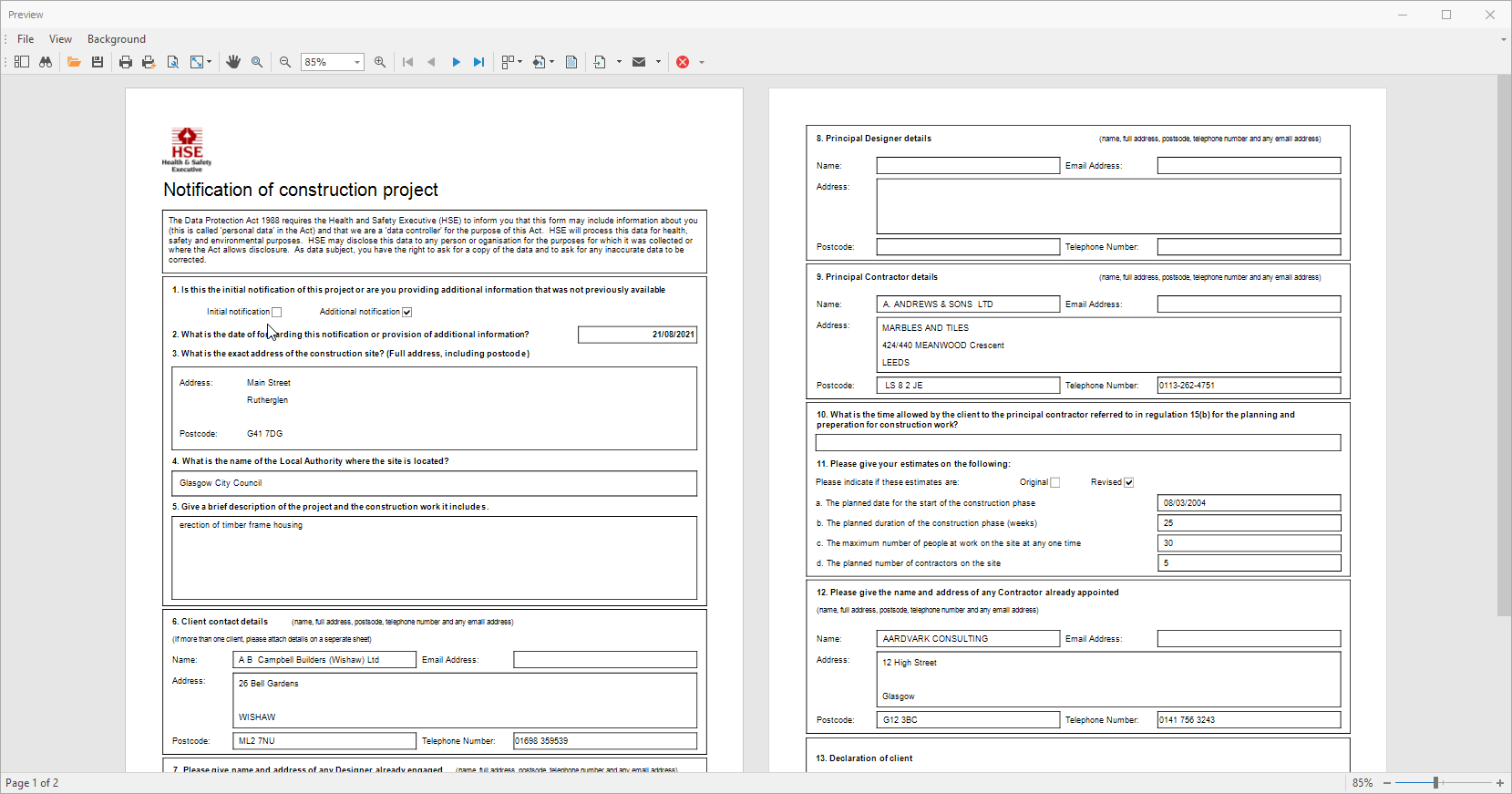
Task: Click the 'LS 8 2 JE' postcode field
Action: [968, 386]
